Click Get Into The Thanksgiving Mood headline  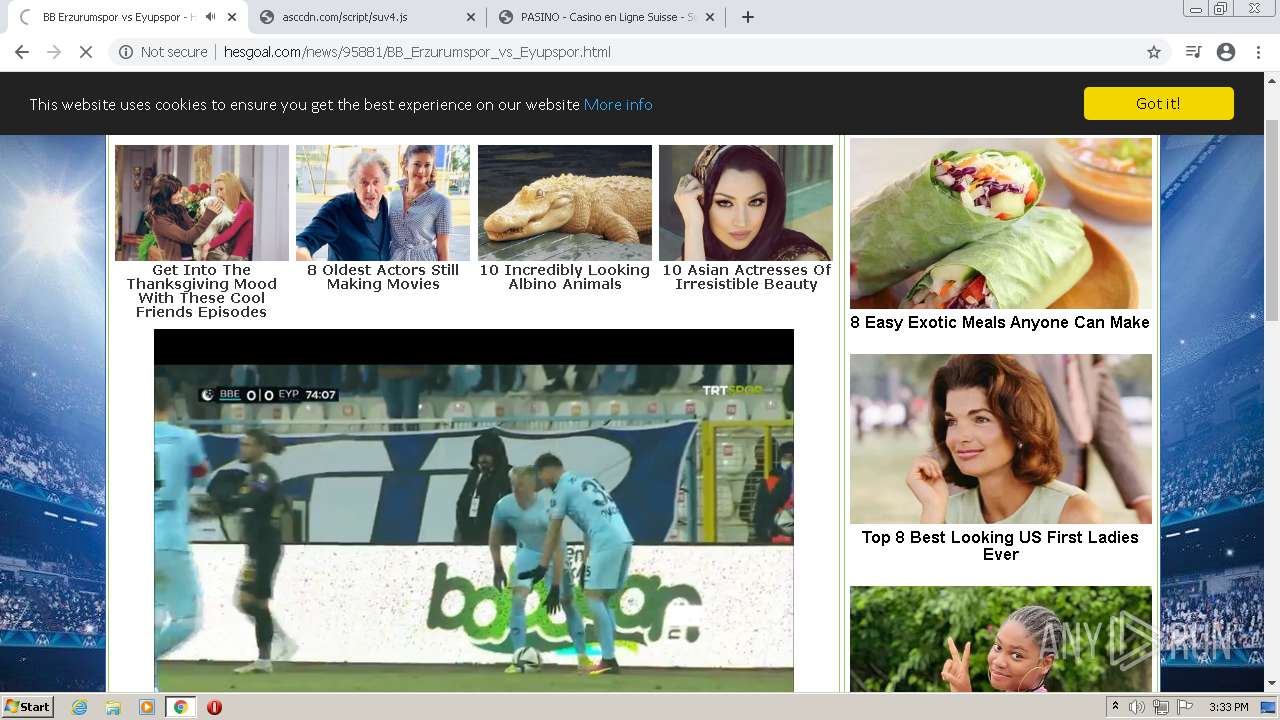(202, 291)
